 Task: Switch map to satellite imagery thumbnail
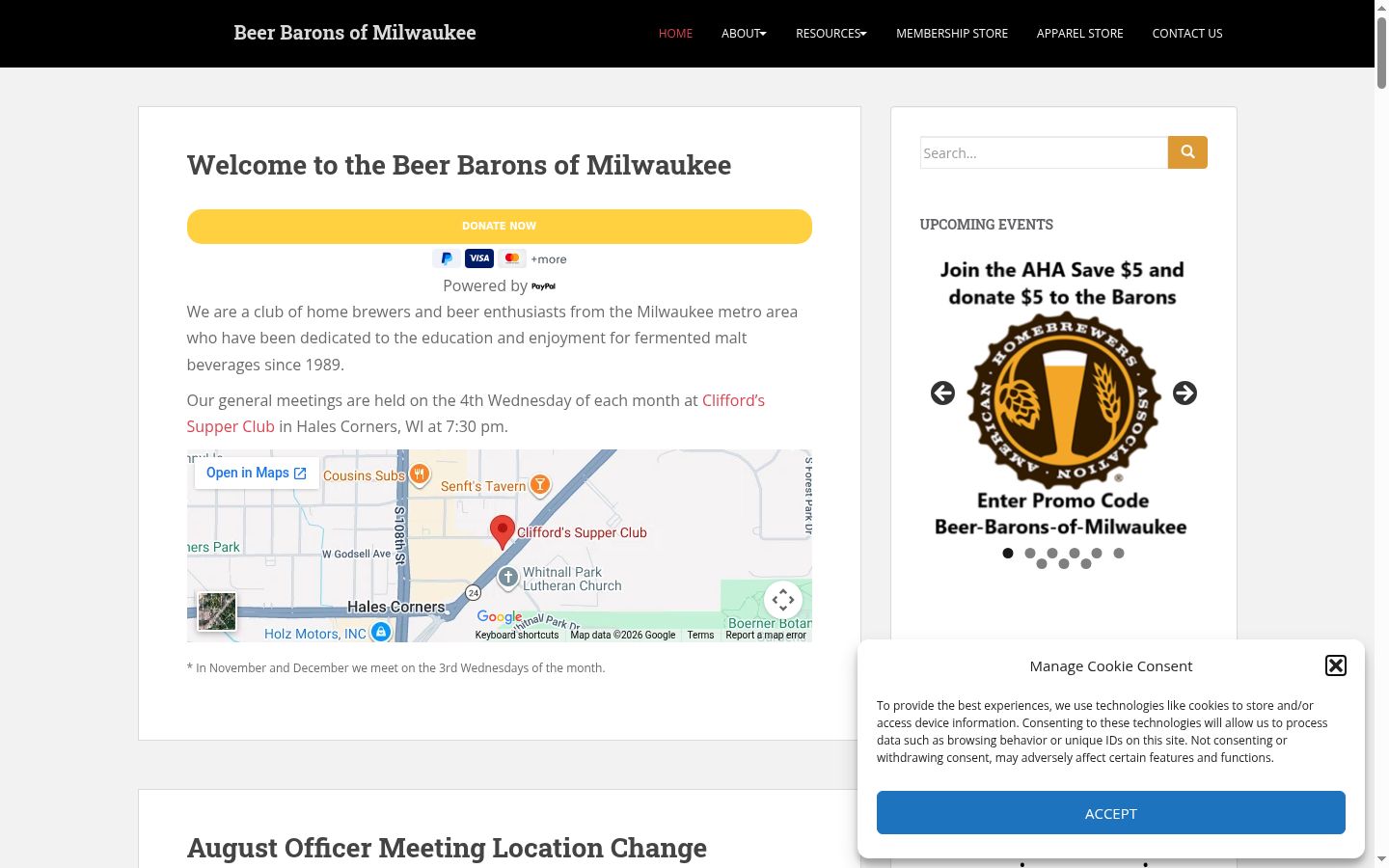[x=217, y=611]
